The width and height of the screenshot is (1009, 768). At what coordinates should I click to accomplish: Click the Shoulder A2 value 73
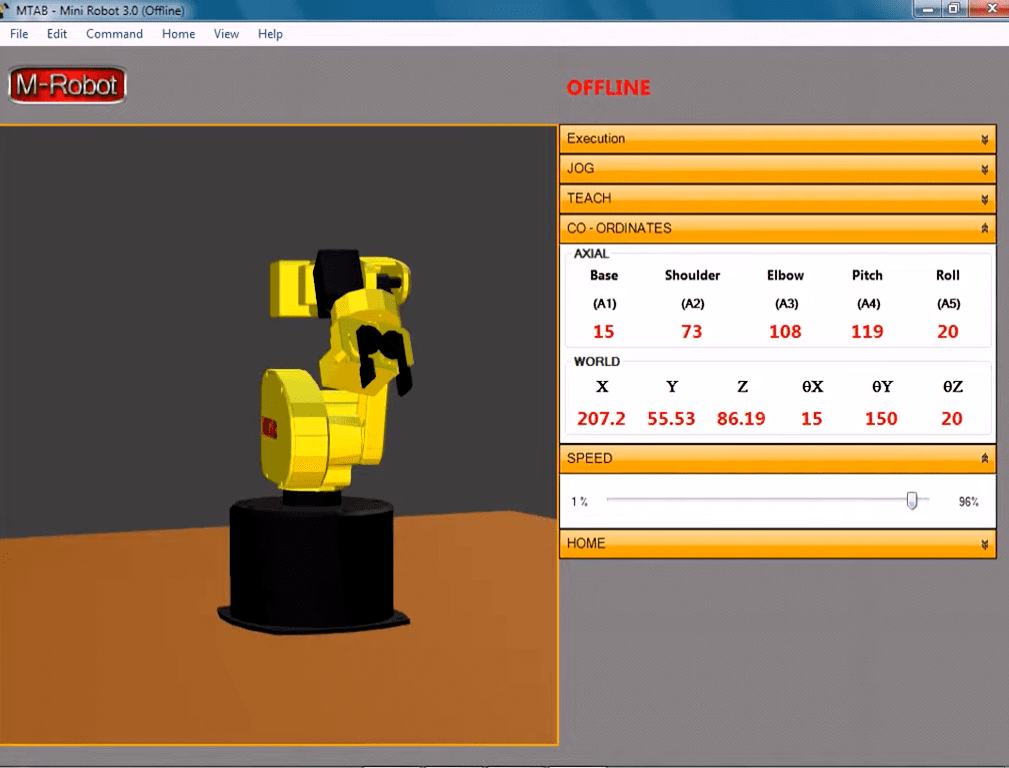(x=692, y=332)
